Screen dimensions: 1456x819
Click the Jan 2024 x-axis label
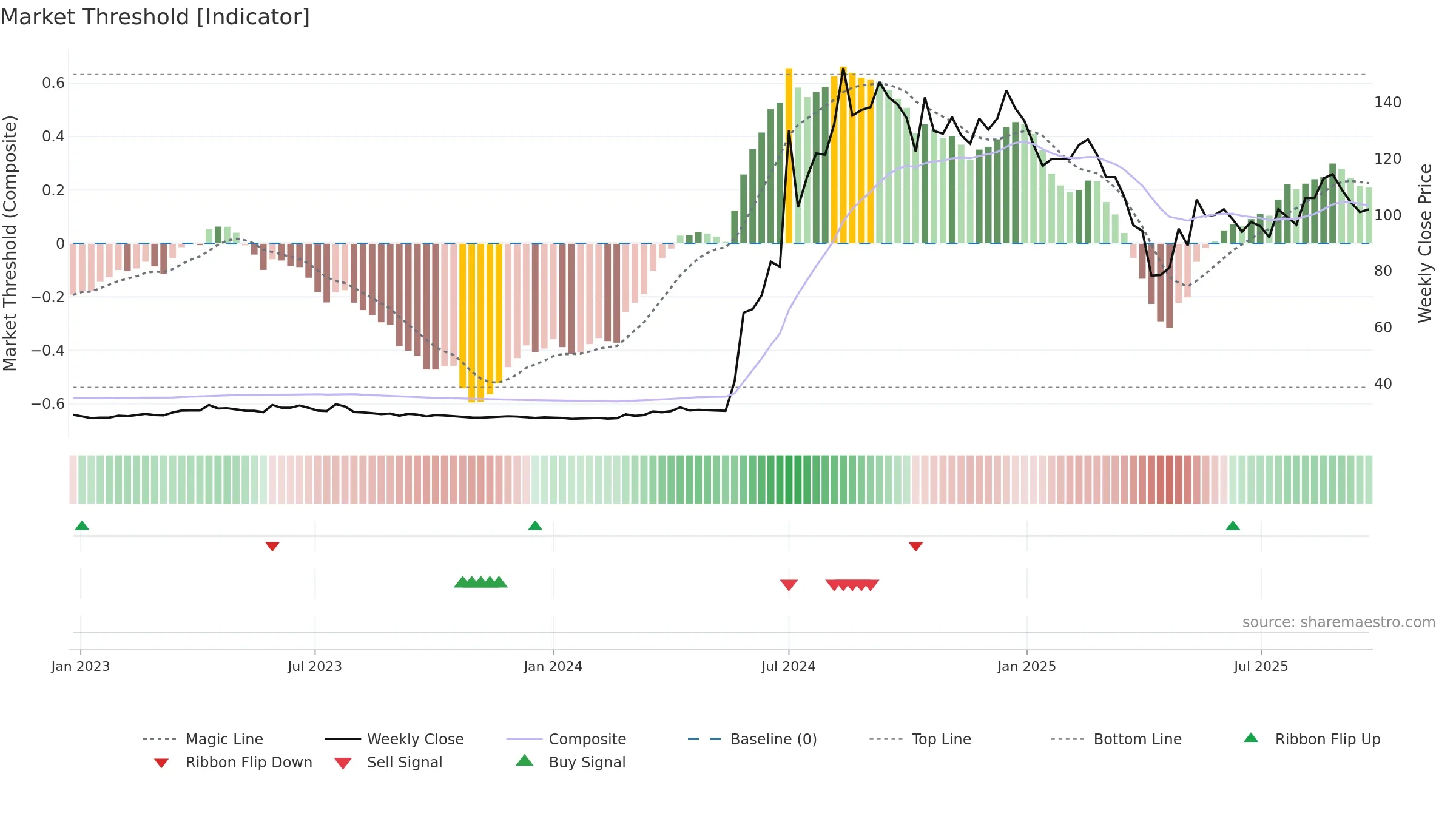pyautogui.click(x=553, y=666)
